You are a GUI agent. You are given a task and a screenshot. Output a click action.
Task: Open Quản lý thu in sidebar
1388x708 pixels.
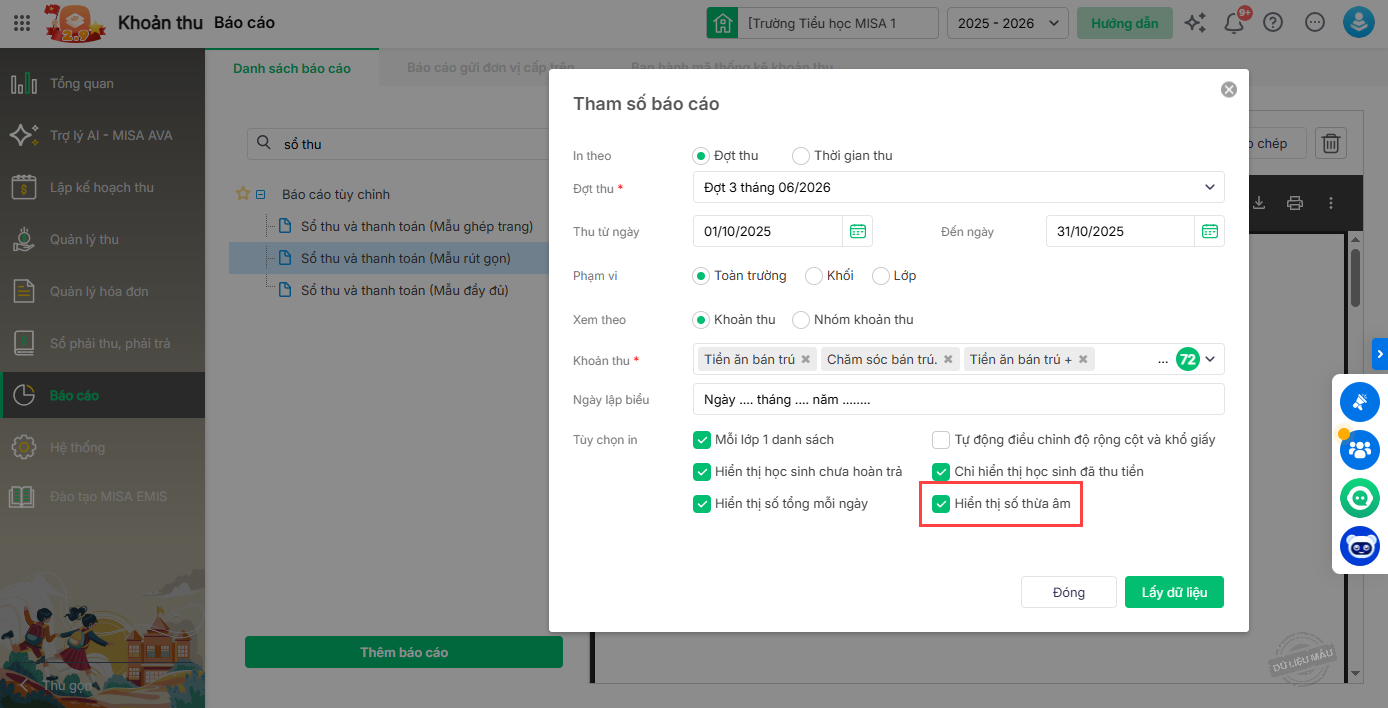[84, 239]
